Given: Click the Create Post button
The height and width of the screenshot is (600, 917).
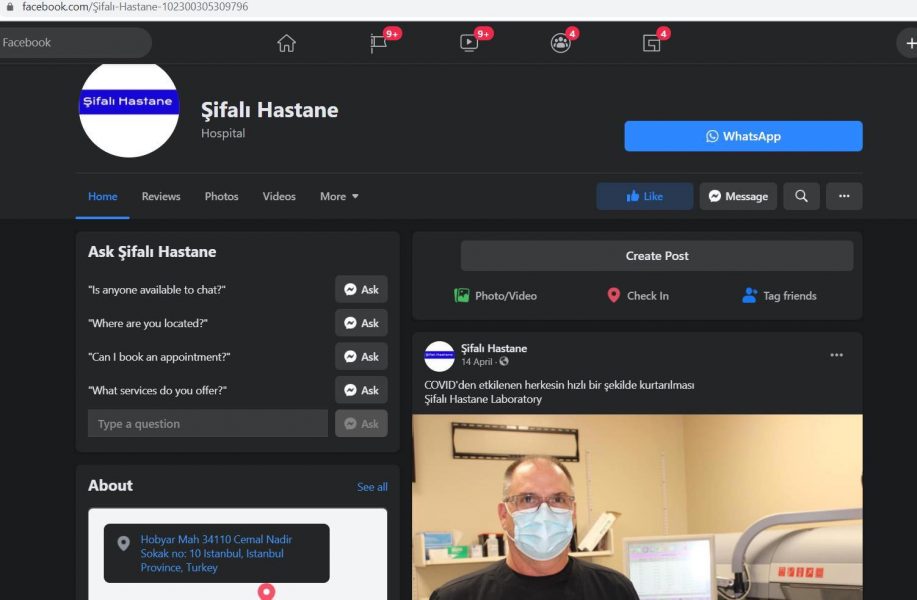Looking at the screenshot, I should pyautogui.click(x=657, y=256).
